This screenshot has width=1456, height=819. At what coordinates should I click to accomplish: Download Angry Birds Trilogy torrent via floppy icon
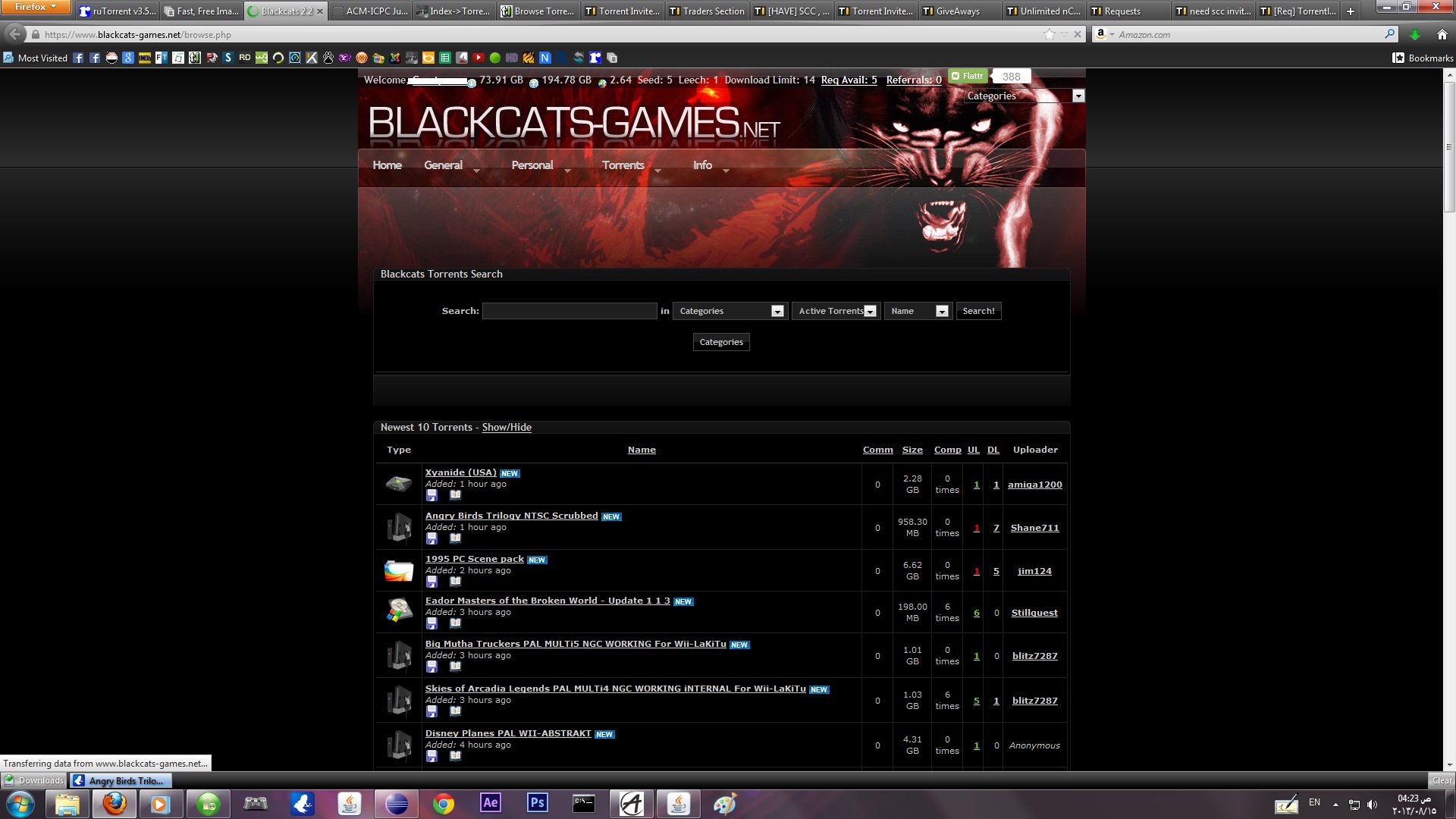pyautogui.click(x=431, y=538)
